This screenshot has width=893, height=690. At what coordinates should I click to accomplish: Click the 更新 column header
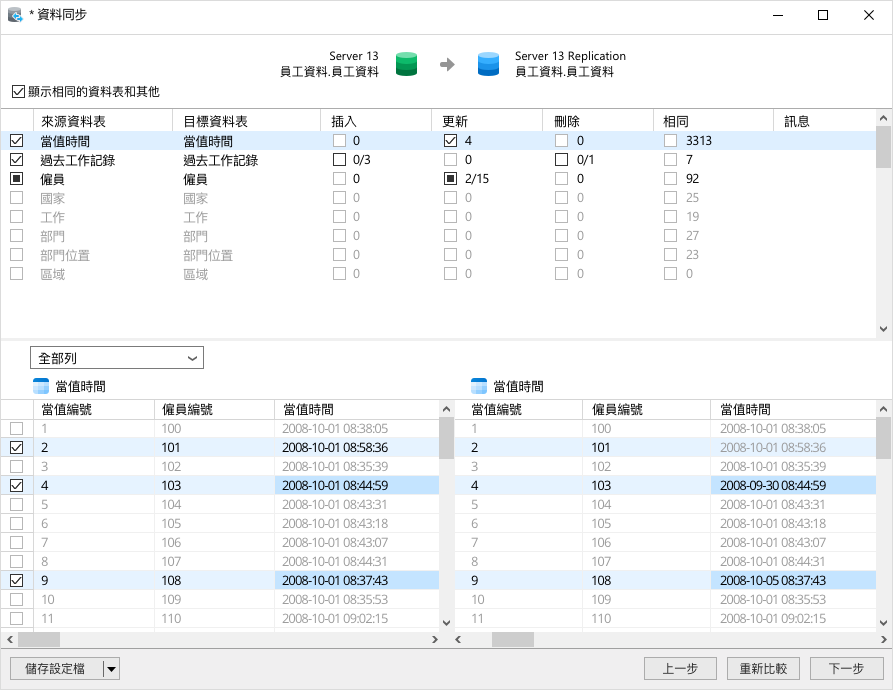[x=487, y=121]
